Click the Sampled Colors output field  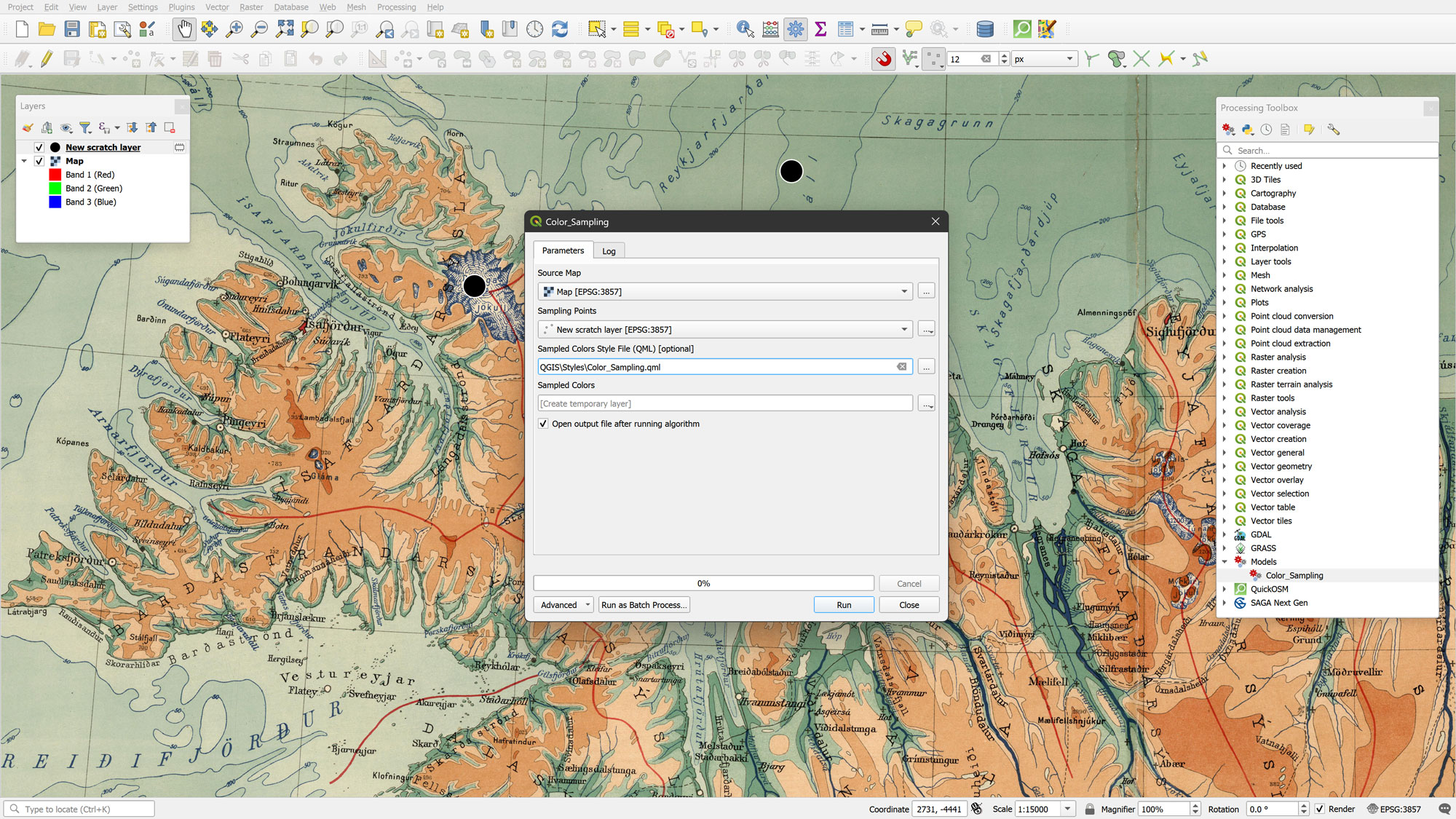[x=725, y=403]
